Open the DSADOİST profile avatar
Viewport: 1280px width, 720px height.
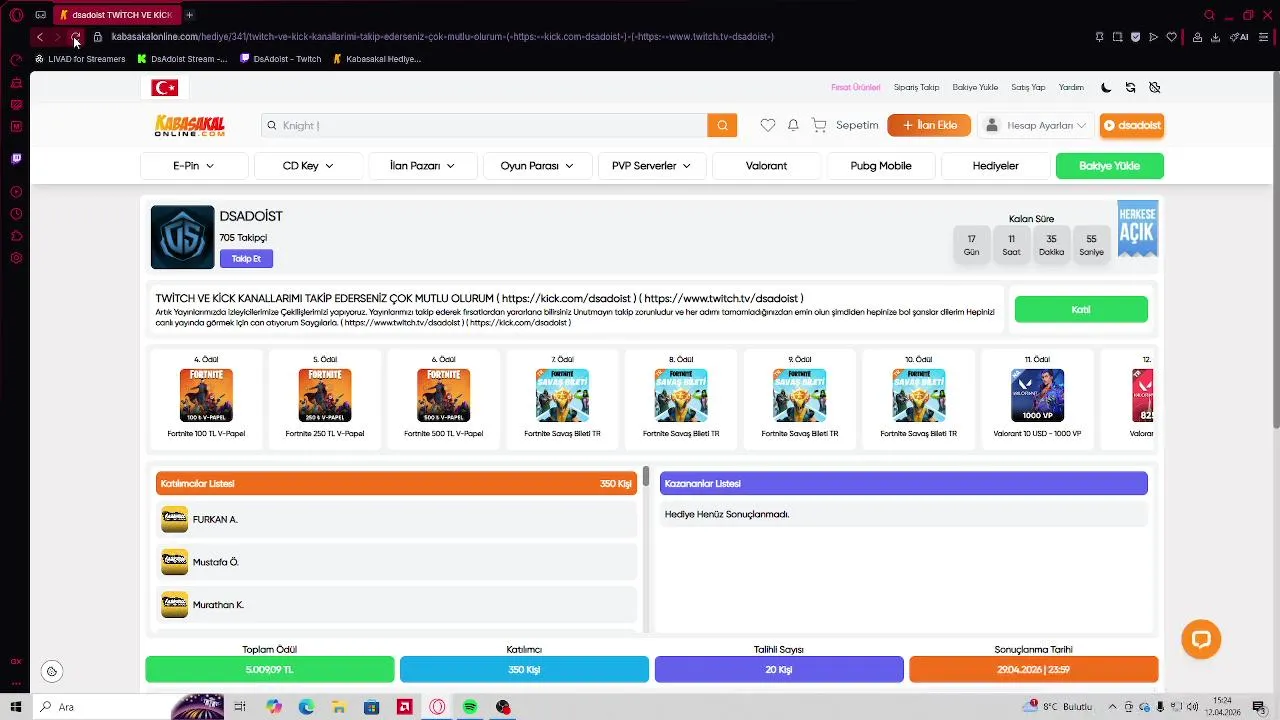(182, 237)
